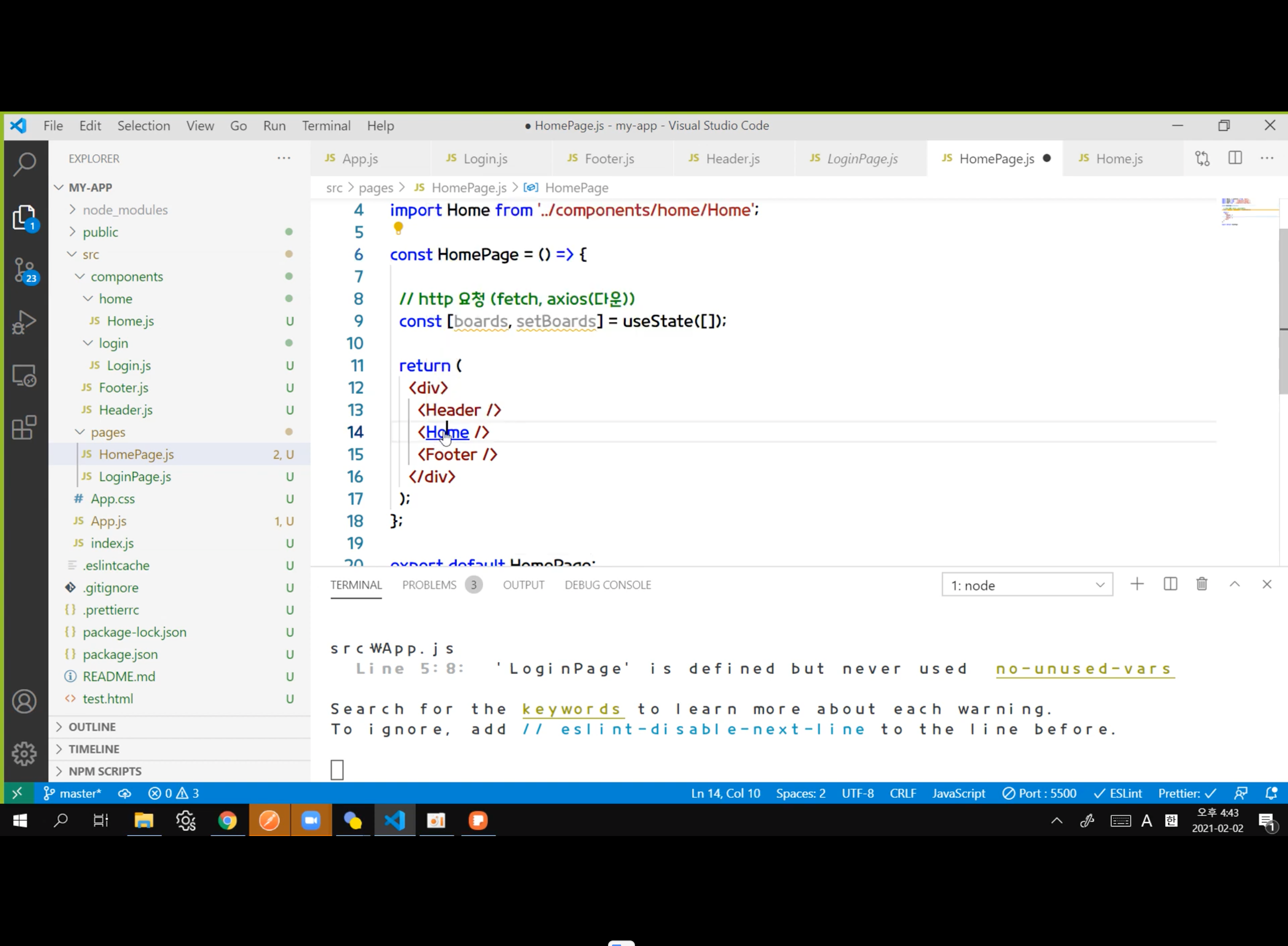Toggle Prettier status in status bar

1187,793
